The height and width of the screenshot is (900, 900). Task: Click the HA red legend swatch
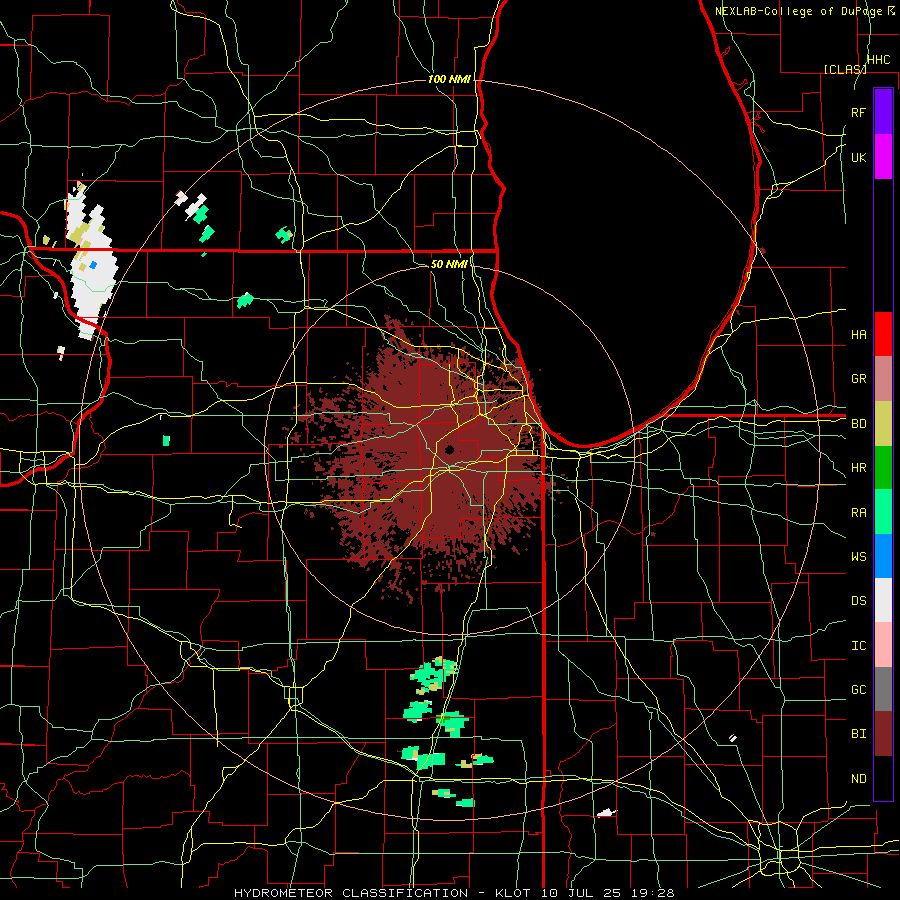point(883,334)
